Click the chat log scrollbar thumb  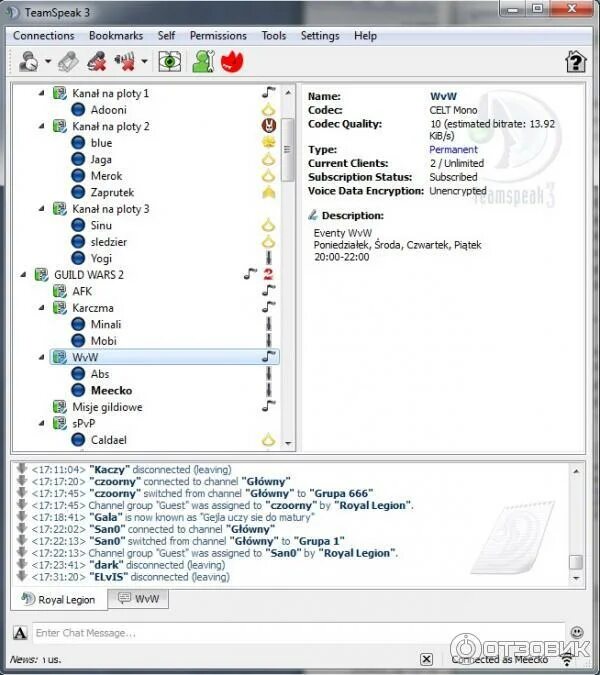(576, 562)
